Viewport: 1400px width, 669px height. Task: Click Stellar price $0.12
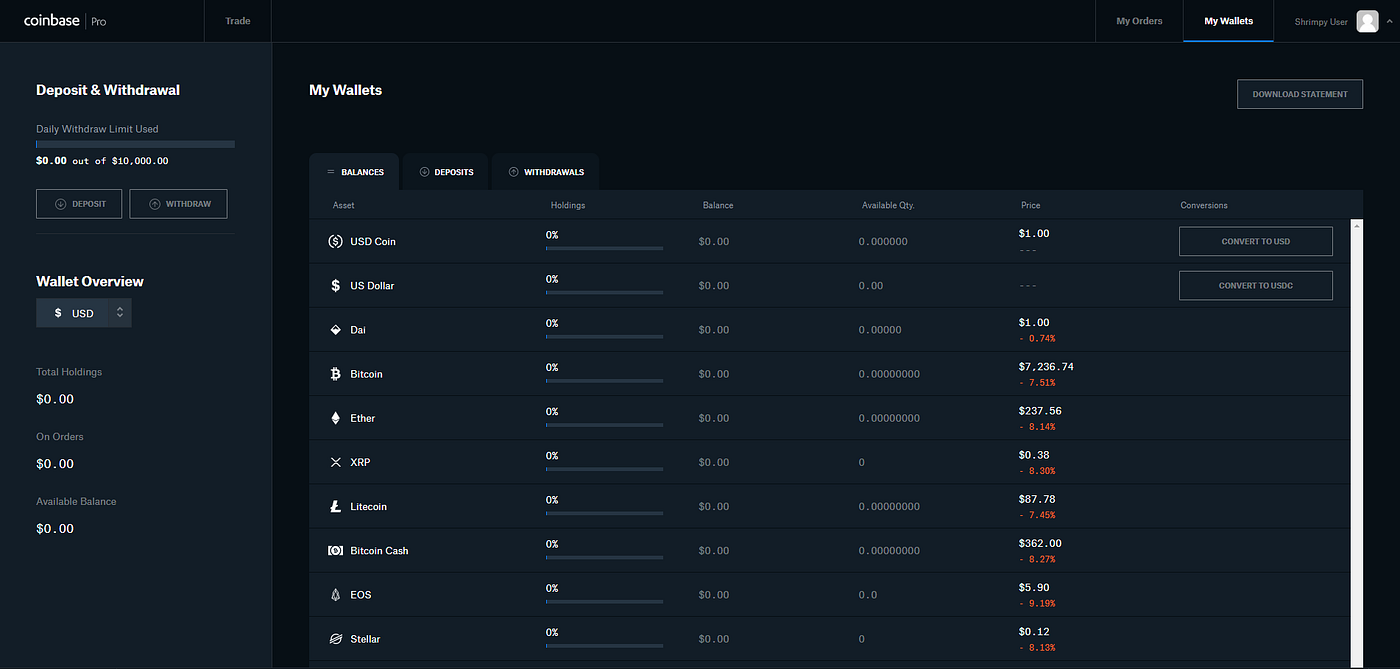[x=1034, y=631]
